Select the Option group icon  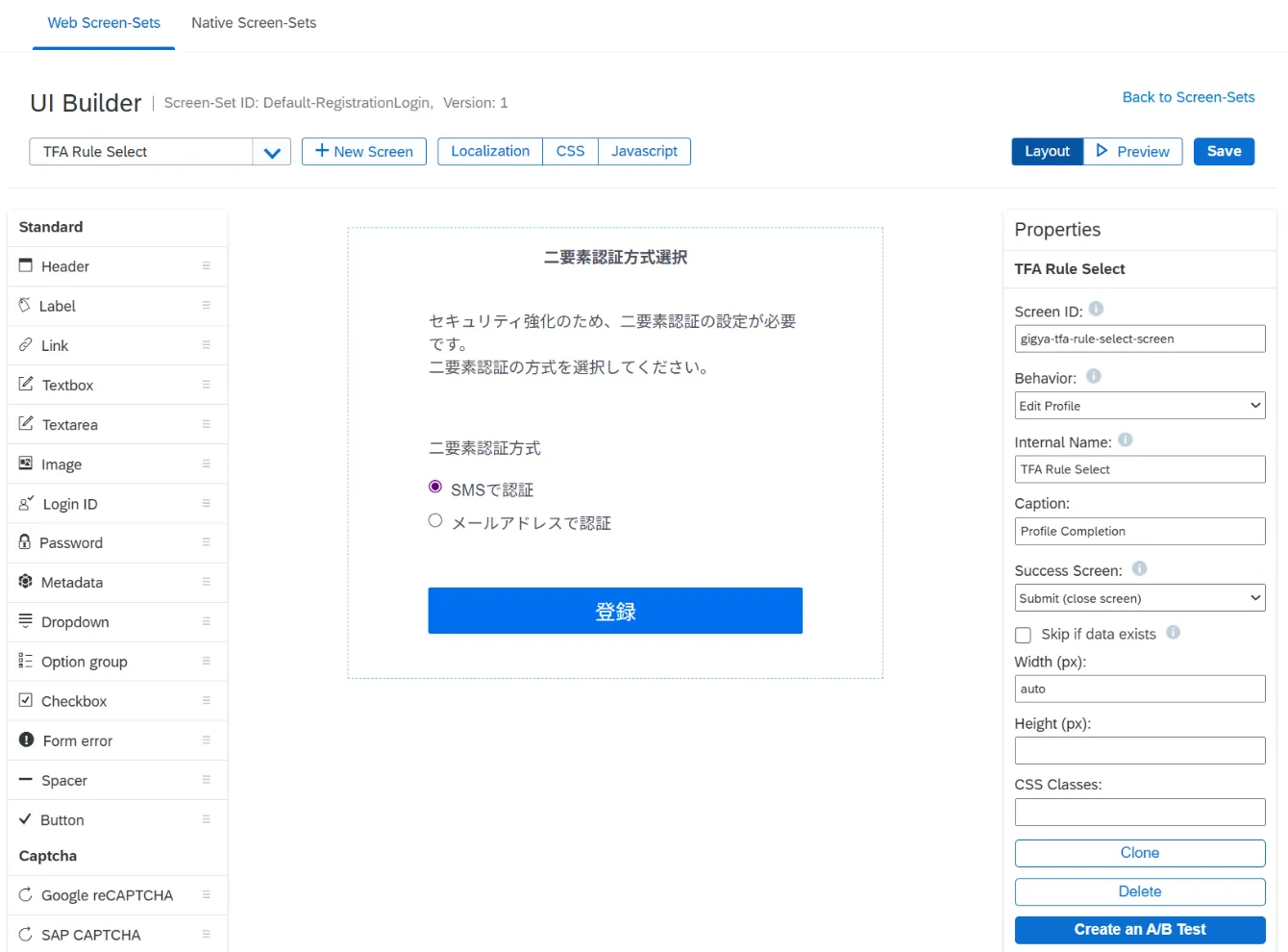coord(26,661)
